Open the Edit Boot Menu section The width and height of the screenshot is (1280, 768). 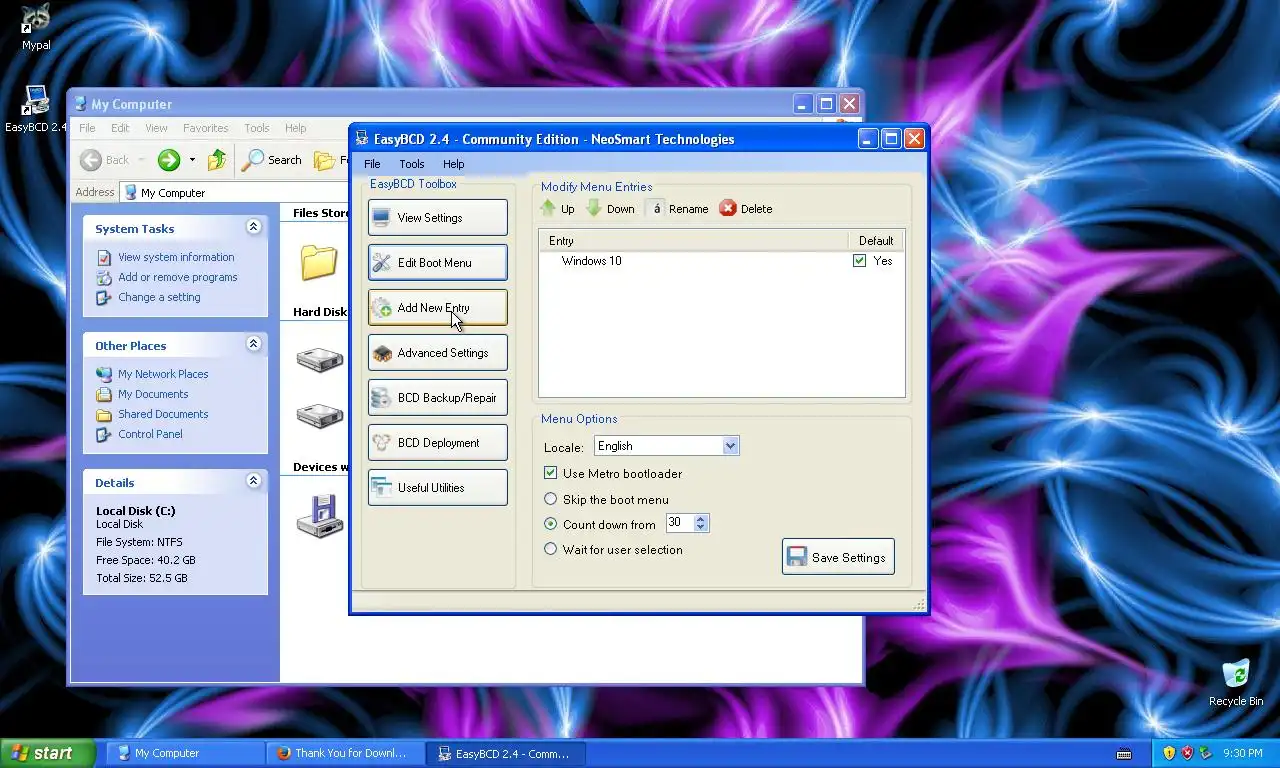pos(437,263)
